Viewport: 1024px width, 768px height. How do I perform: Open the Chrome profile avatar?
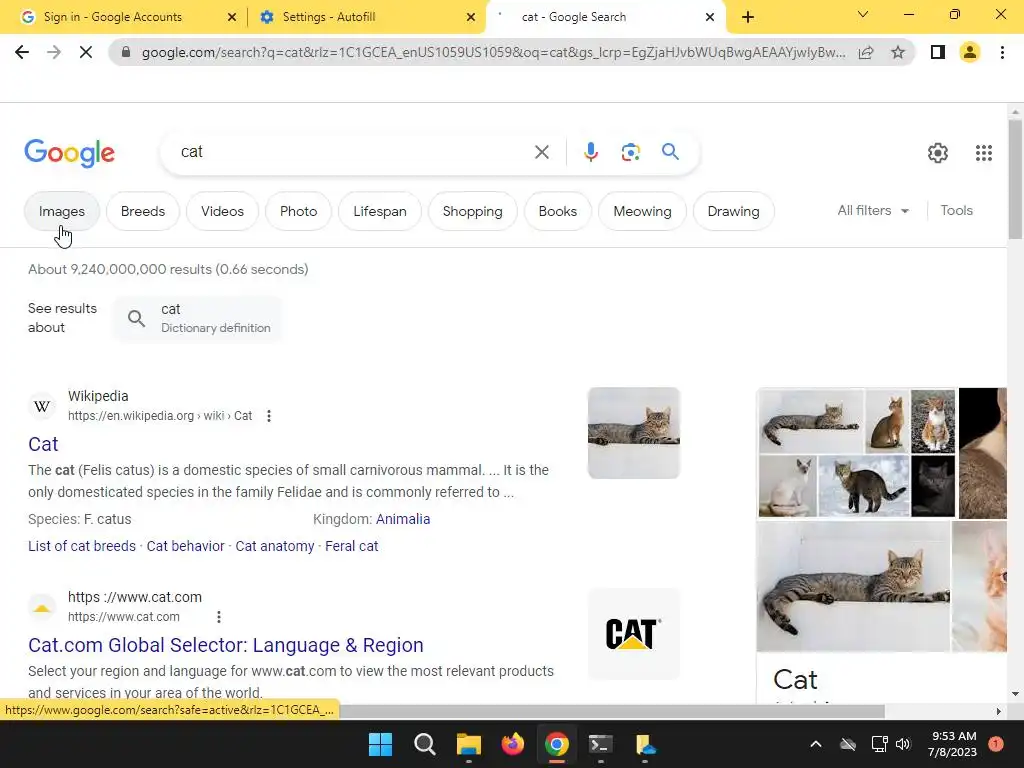(x=970, y=52)
